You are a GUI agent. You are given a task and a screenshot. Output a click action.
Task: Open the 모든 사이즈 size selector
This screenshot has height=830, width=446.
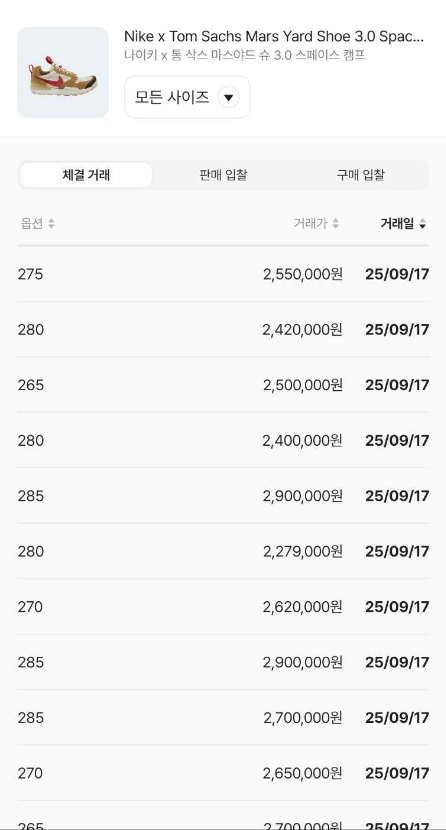click(187, 97)
